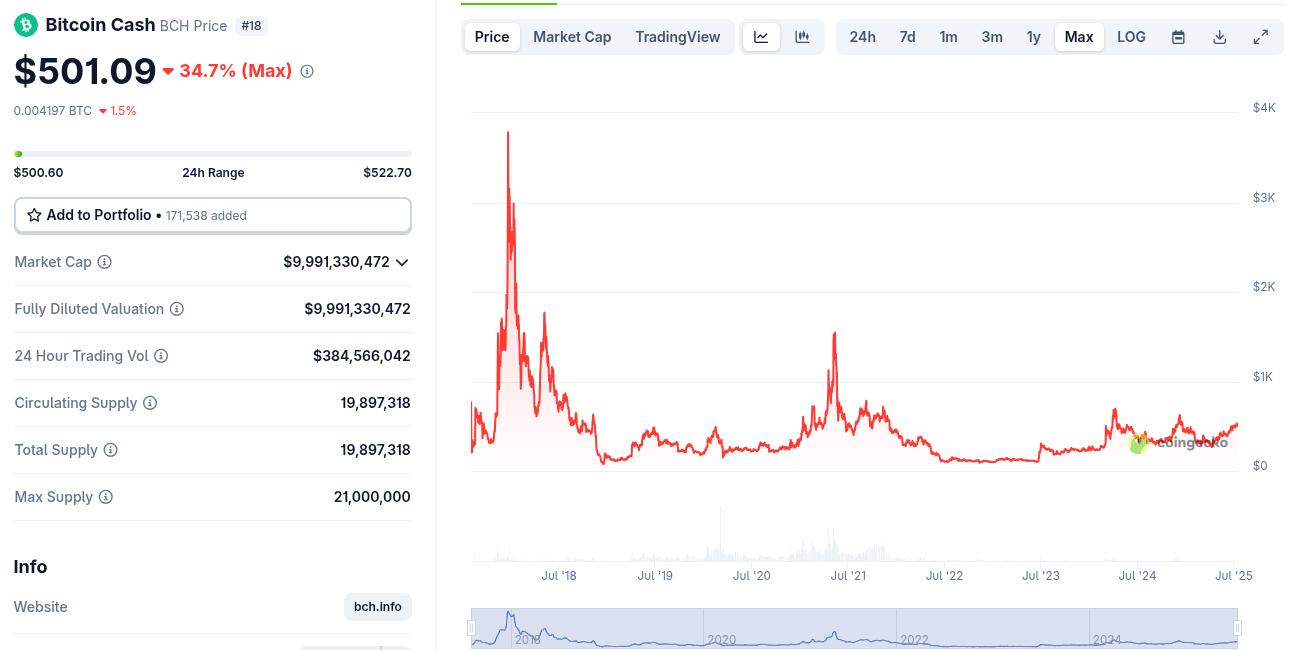Open the calendar date range picker
Screen dimensions: 1290x650
pyautogui.click(x=1179, y=37)
